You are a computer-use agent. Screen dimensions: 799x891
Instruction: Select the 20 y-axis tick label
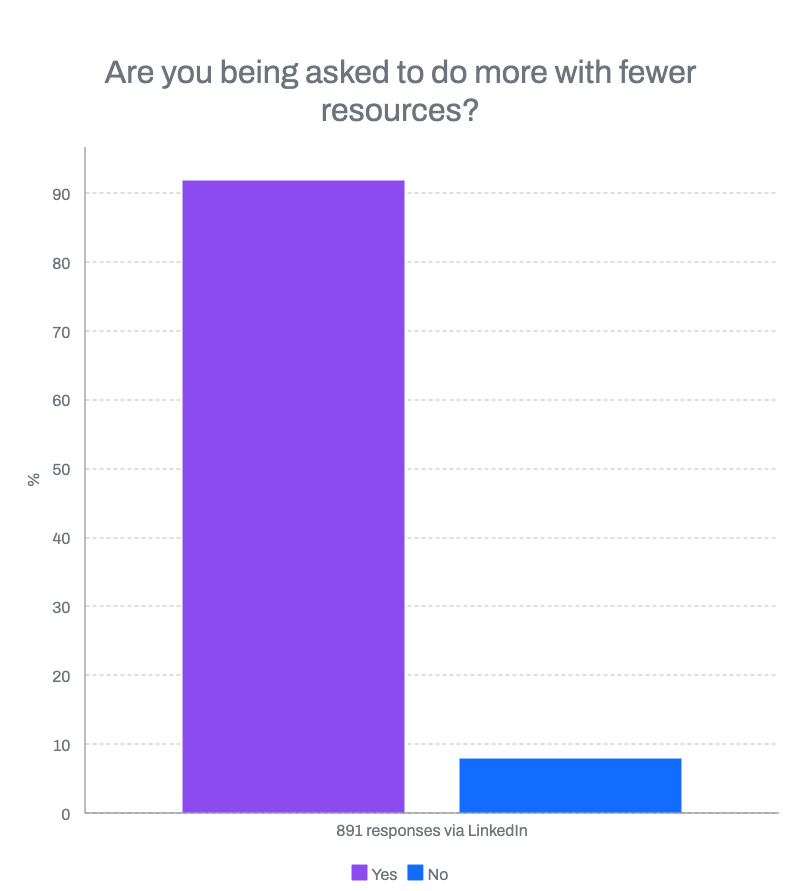62,676
